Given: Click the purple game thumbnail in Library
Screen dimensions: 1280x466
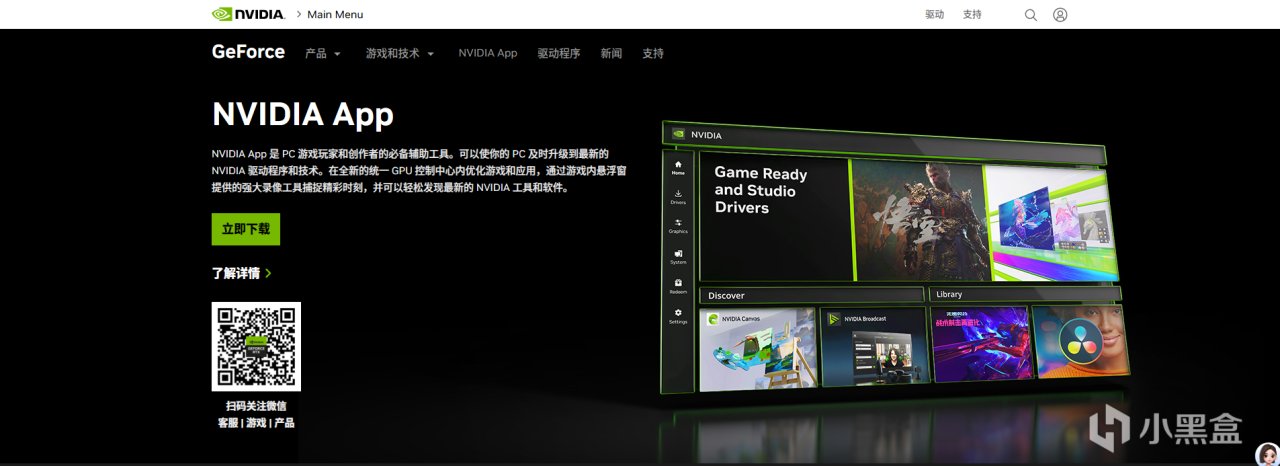Looking at the screenshot, I should [980, 345].
